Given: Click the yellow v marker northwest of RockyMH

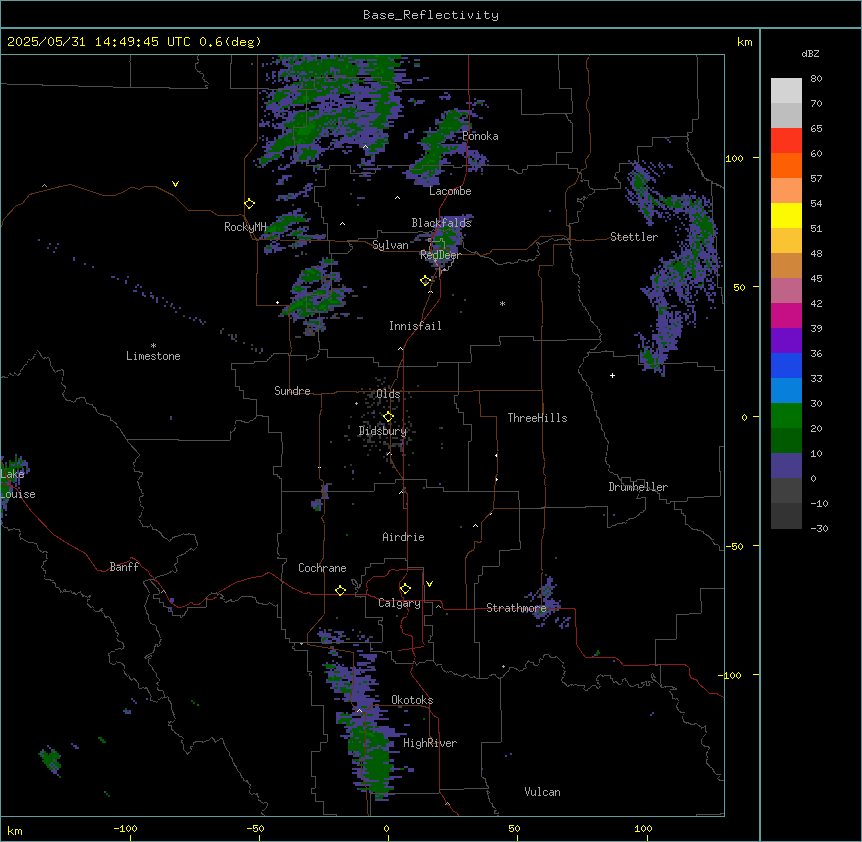Looking at the screenshot, I should click(175, 184).
